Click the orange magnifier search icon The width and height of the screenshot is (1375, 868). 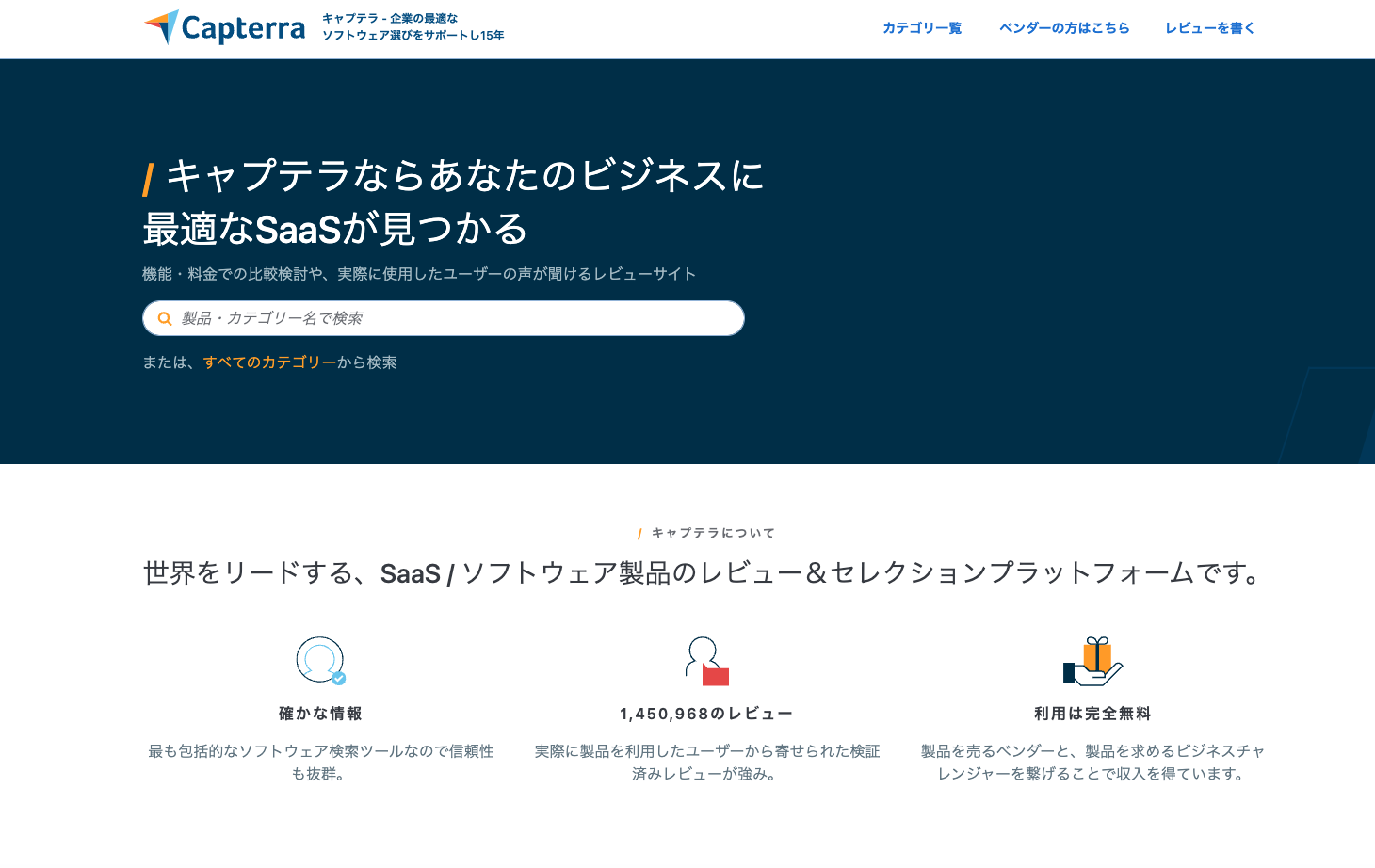(165, 319)
